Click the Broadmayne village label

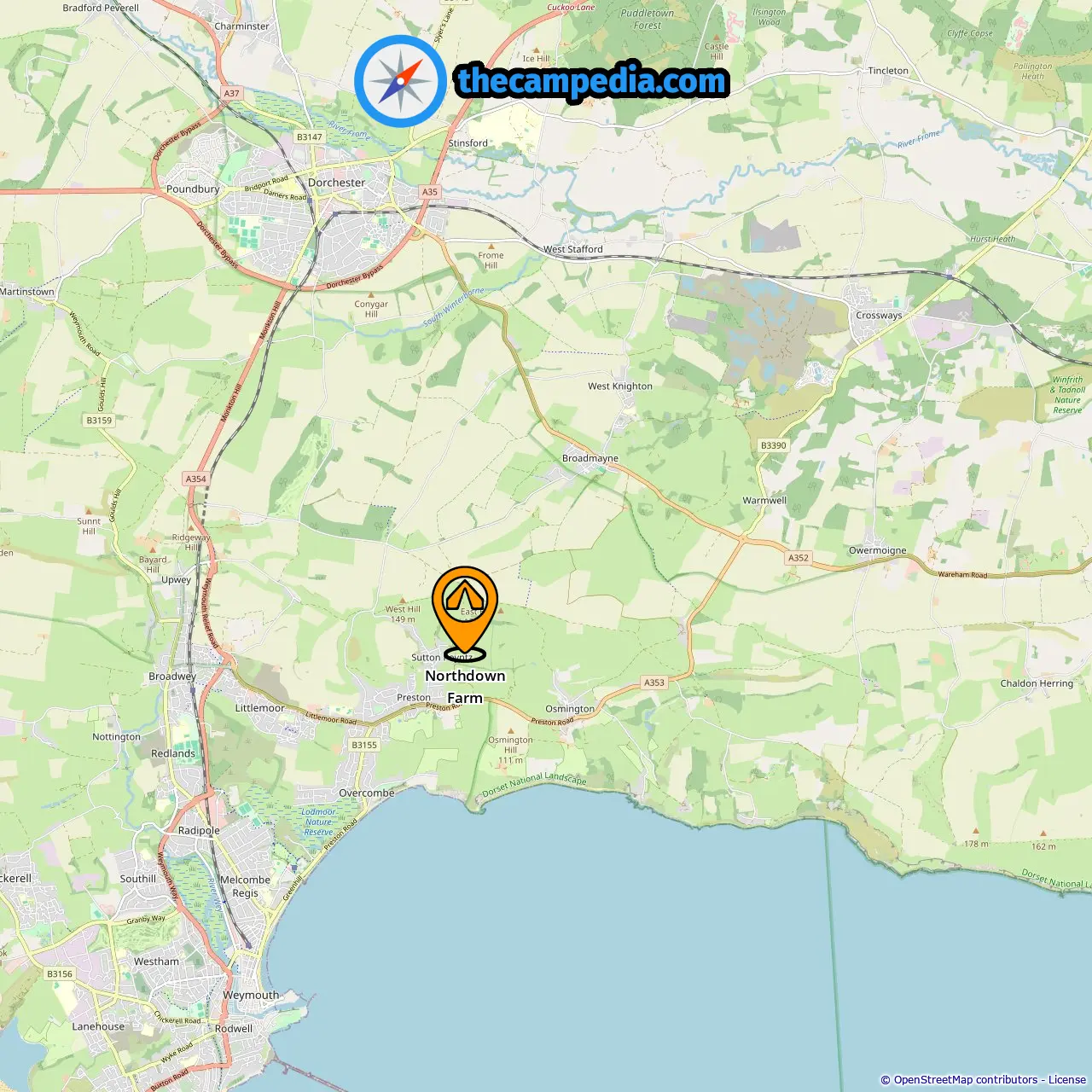point(590,458)
